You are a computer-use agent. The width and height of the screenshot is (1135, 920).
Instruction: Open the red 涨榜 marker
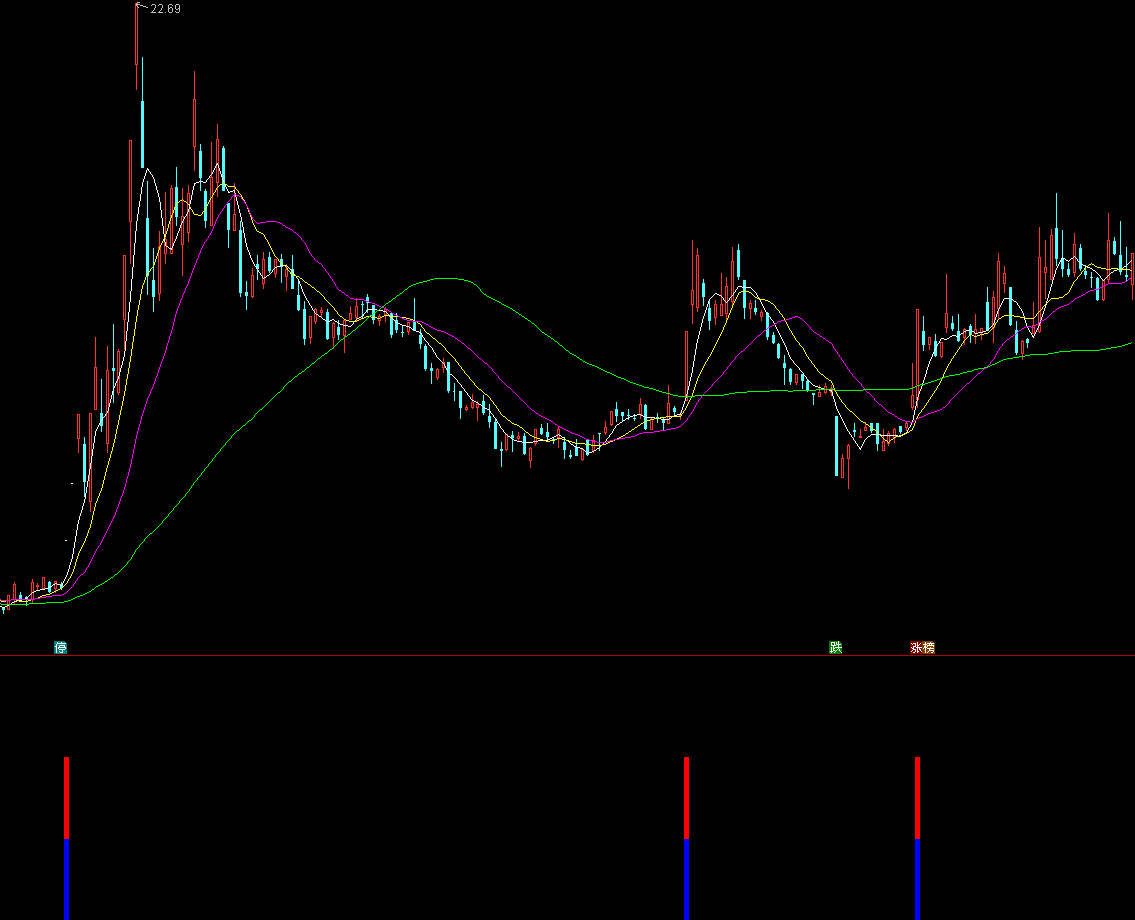921,648
